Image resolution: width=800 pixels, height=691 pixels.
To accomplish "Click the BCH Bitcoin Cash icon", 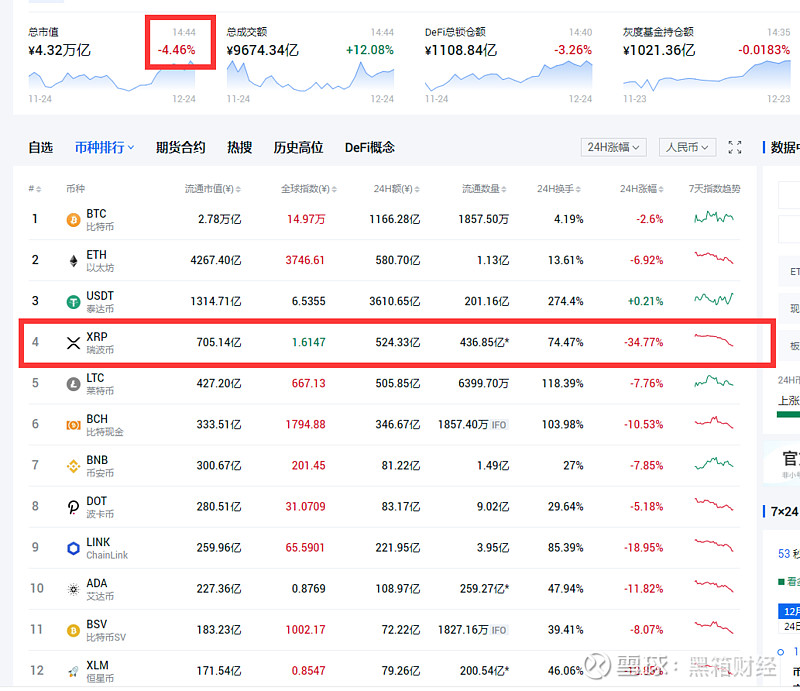I will pos(73,425).
